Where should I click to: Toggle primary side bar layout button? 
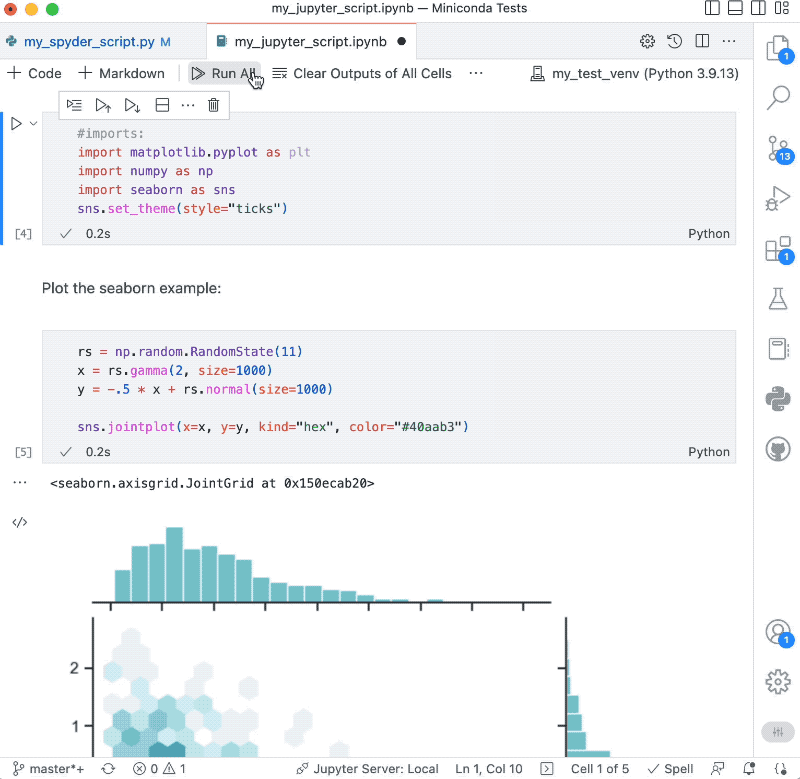(x=712, y=8)
